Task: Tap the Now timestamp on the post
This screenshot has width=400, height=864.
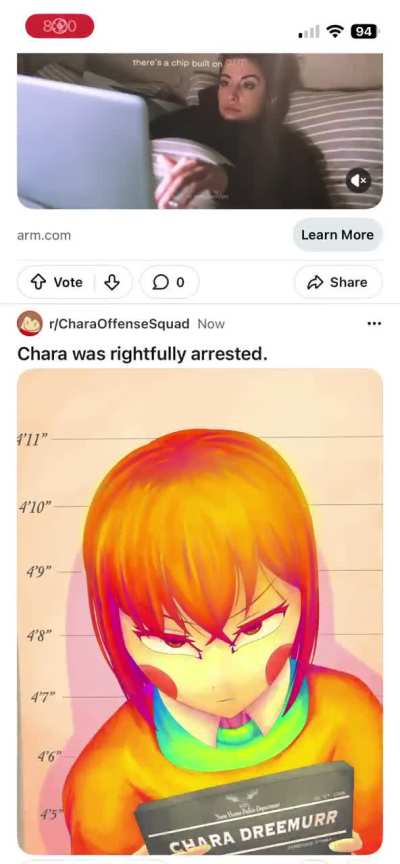Action: [x=212, y=323]
